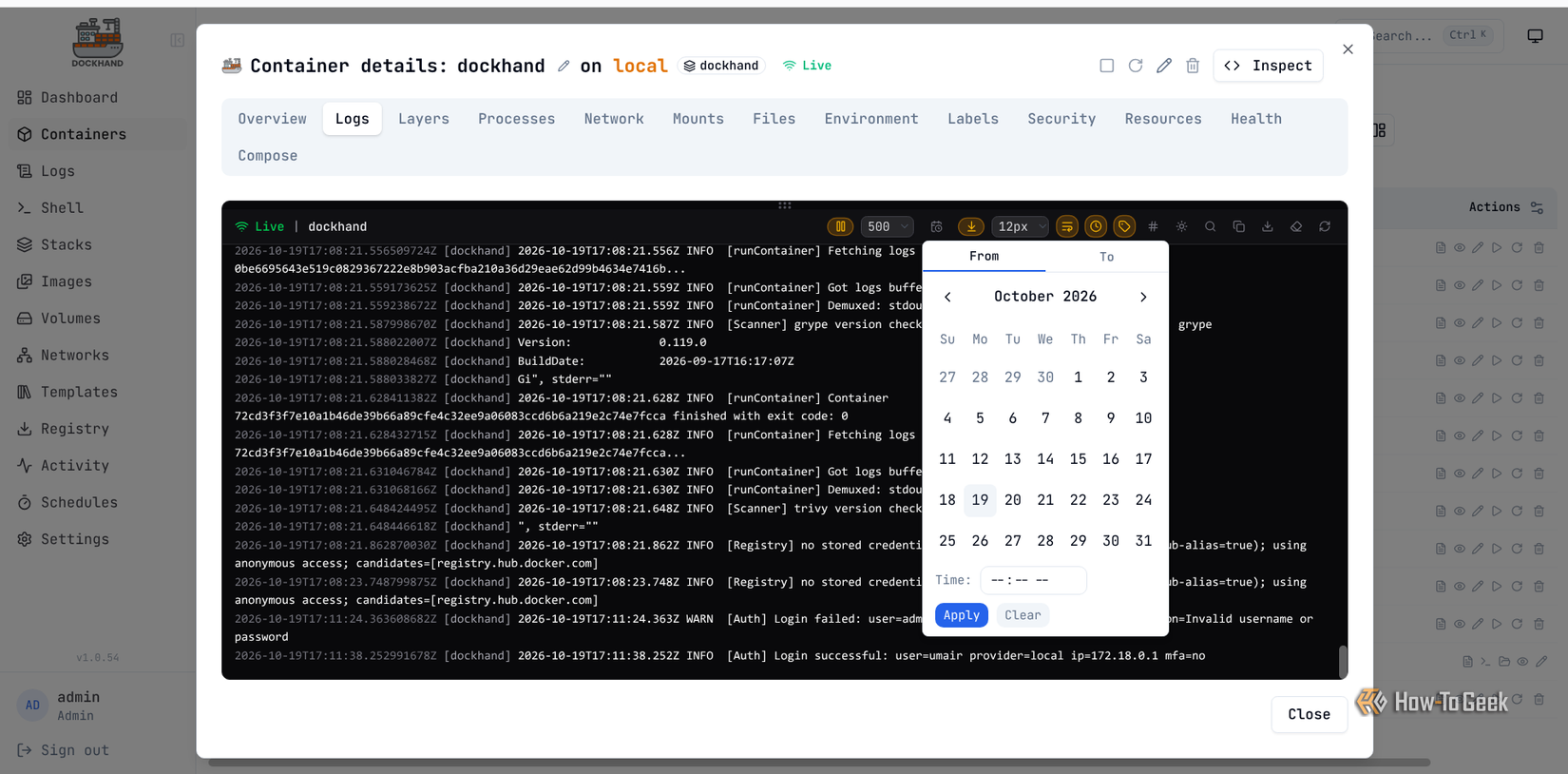Click the bottom-right Close button
The height and width of the screenshot is (774, 1568).
(x=1309, y=714)
